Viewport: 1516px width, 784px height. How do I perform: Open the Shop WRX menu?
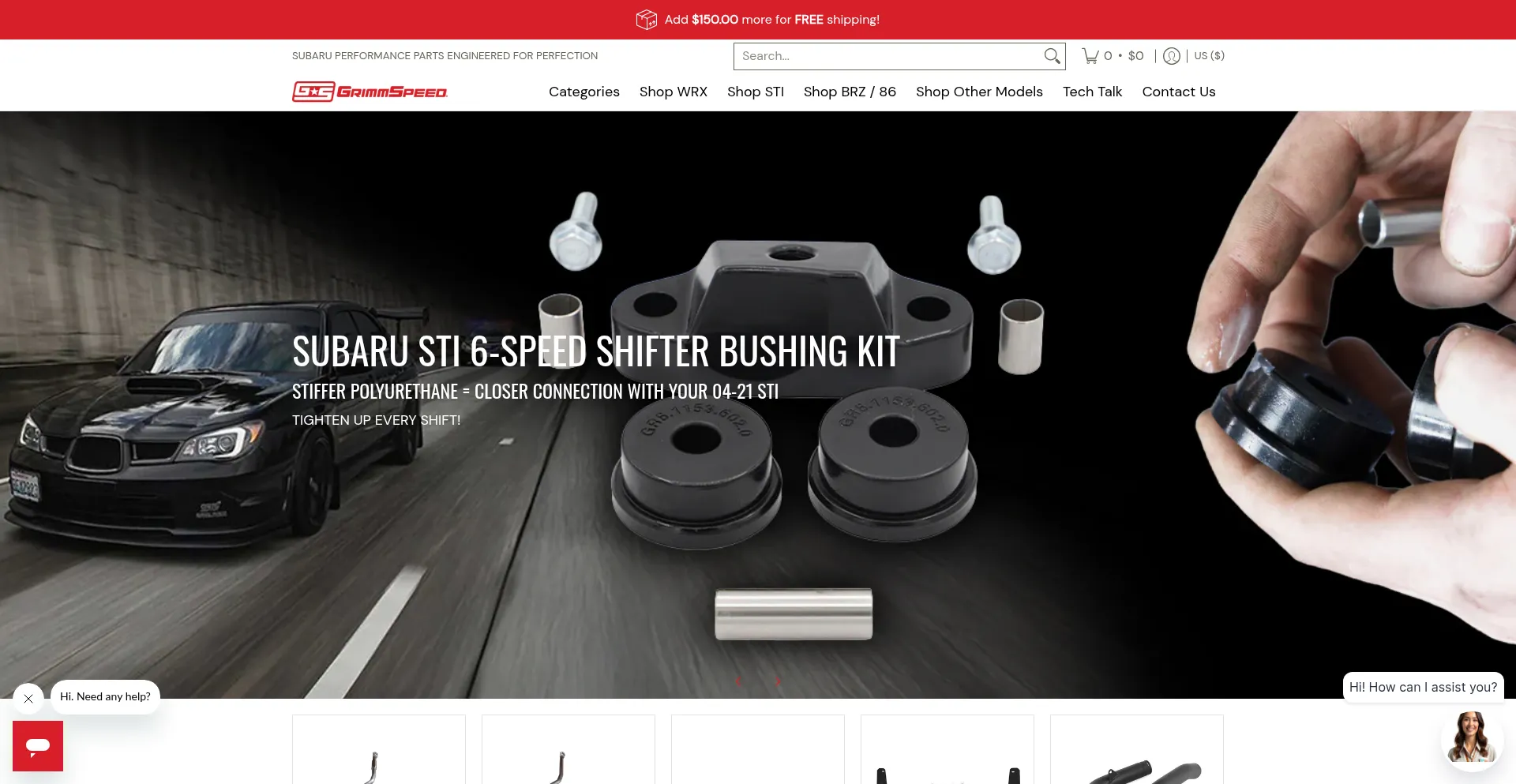click(x=674, y=92)
